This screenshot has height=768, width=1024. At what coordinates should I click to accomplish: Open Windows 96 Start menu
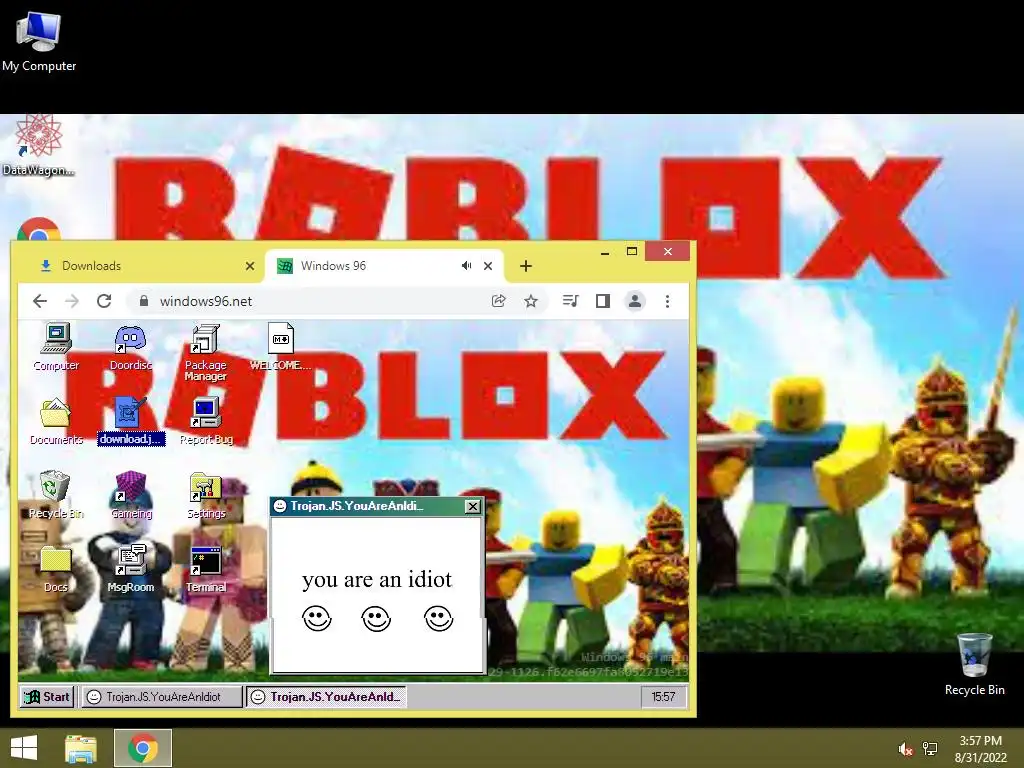click(47, 697)
